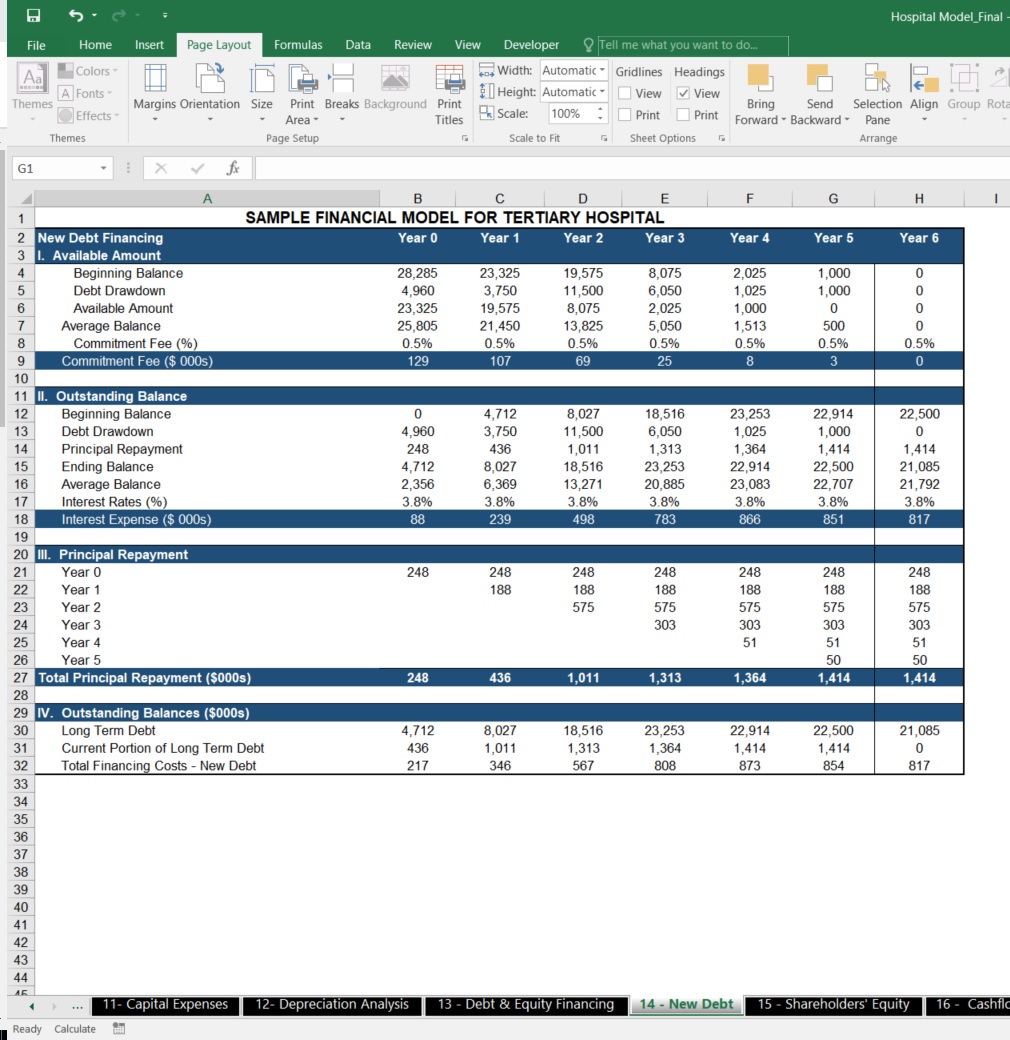Click the Print Titles button
Image resolution: width=1010 pixels, height=1040 pixels.
point(449,94)
